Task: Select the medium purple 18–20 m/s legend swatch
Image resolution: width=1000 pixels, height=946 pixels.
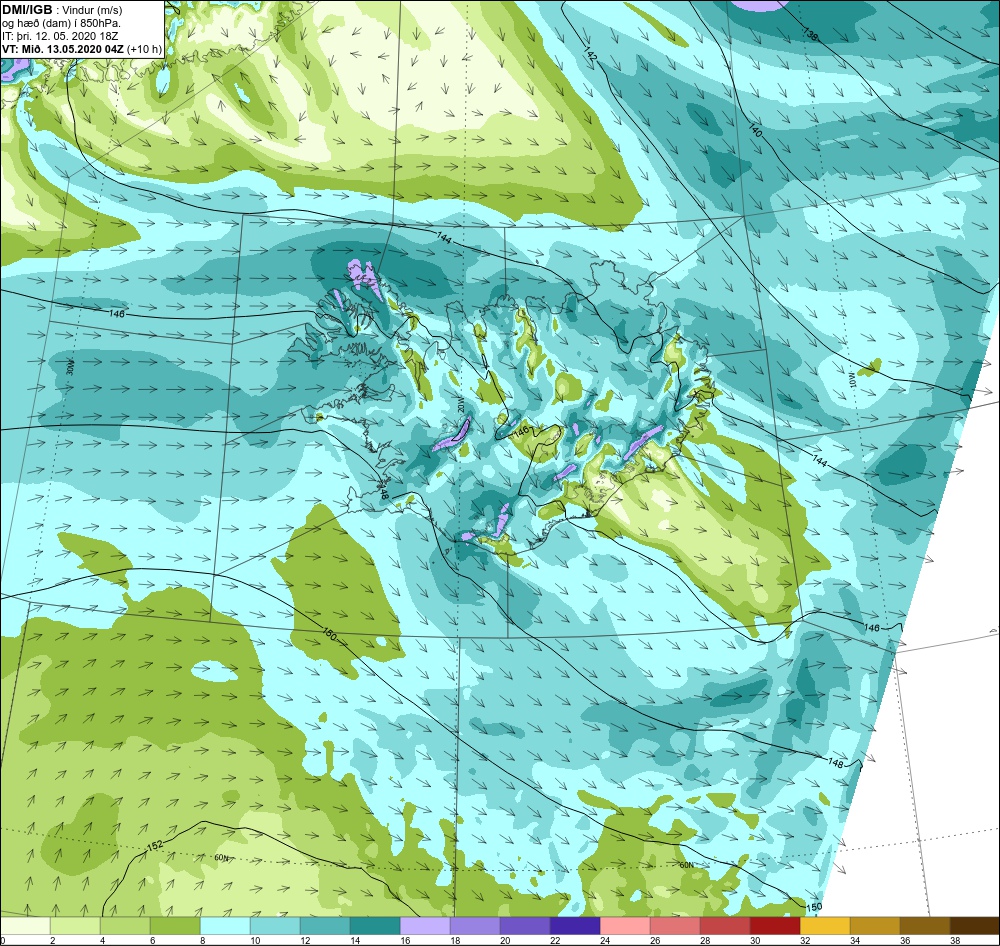Action: 475,926
